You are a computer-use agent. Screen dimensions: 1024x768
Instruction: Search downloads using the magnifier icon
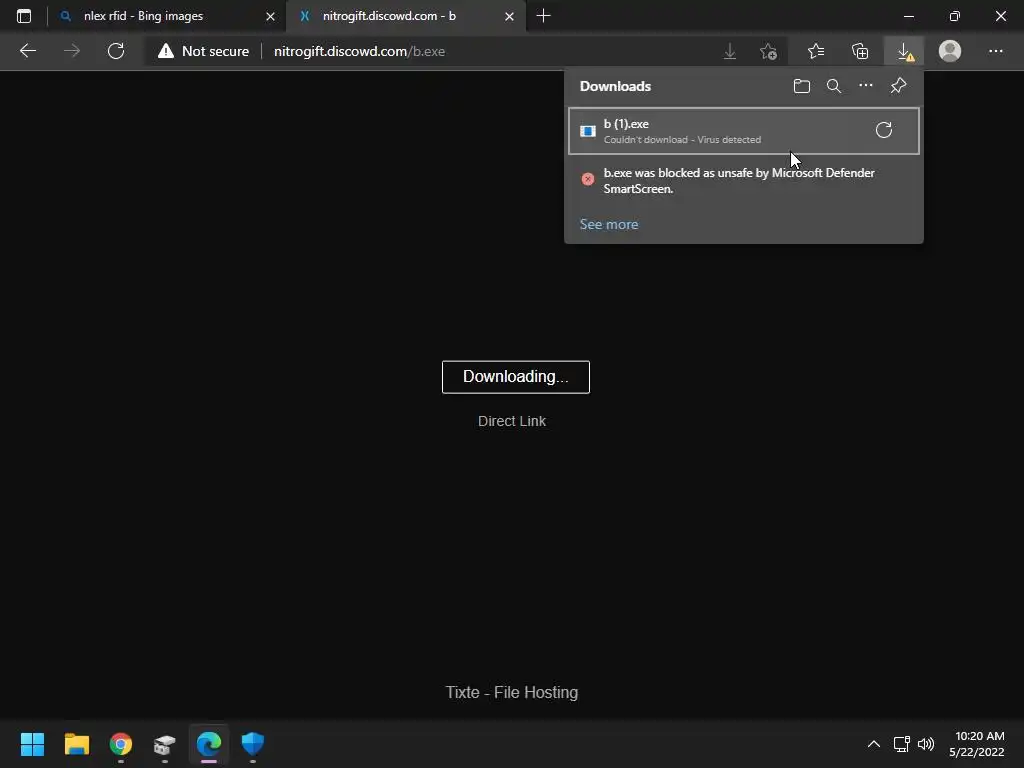834,86
